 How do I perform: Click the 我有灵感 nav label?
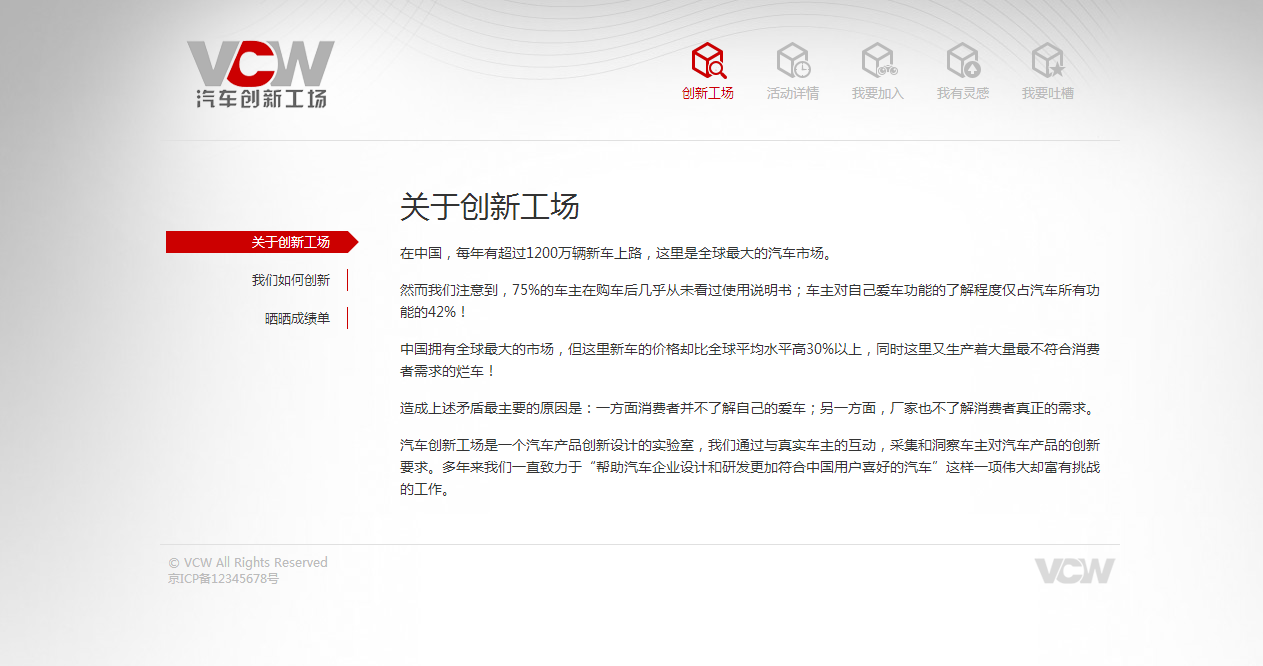(x=963, y=92)
